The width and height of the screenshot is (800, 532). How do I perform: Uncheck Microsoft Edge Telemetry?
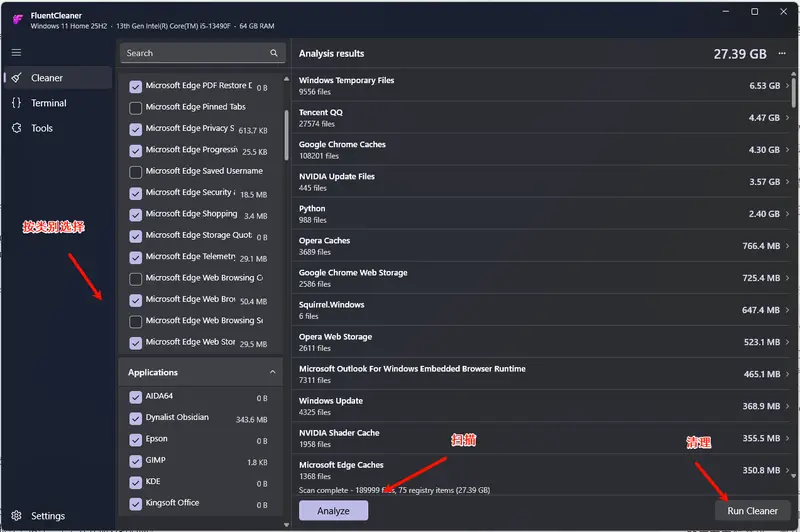pos(135,258)
